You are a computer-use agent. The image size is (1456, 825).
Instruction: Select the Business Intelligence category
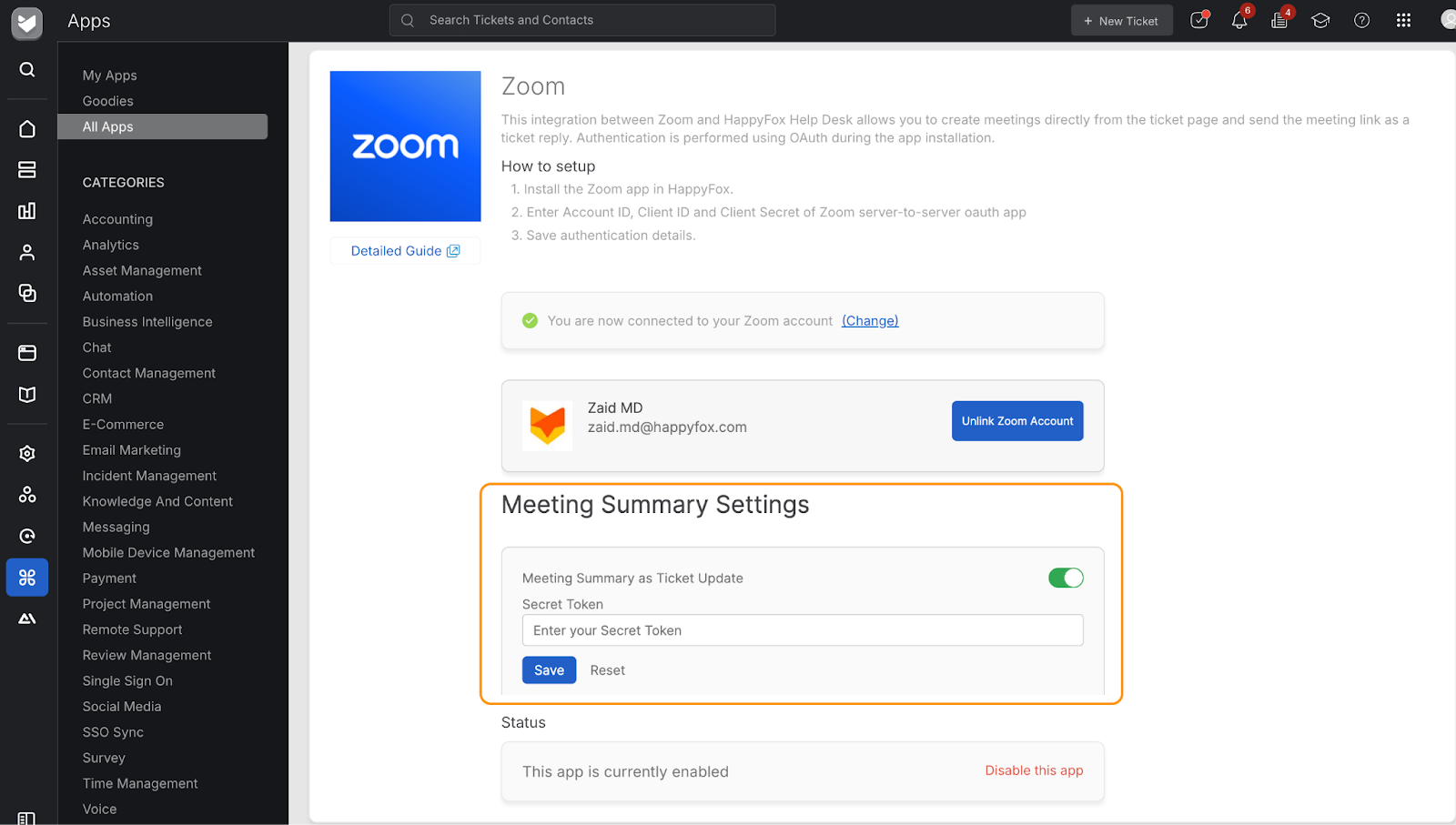tap(147, 322)
